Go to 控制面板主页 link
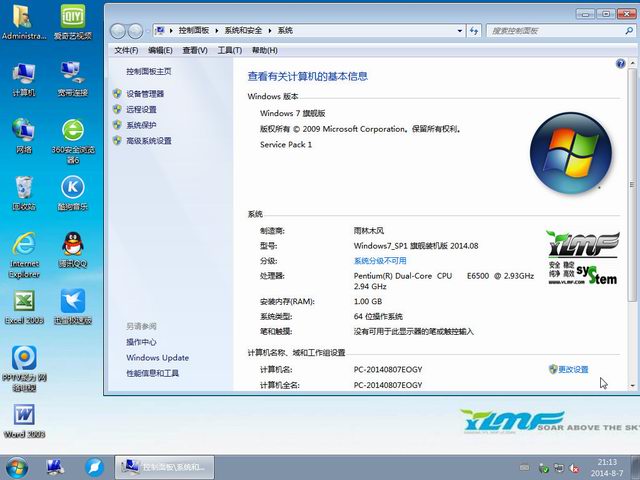Screen dimensions: 640x480 coord(149,71)
